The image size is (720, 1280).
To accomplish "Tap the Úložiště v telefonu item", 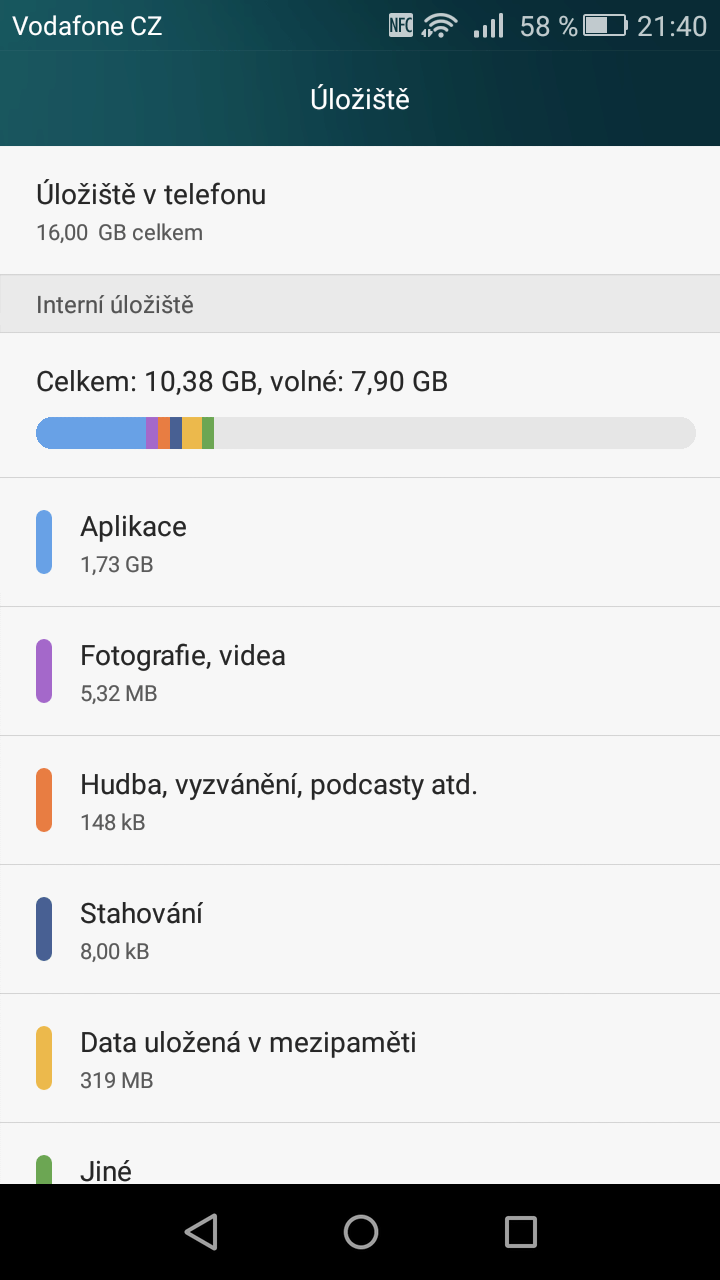I will click(x=360, y=210).
